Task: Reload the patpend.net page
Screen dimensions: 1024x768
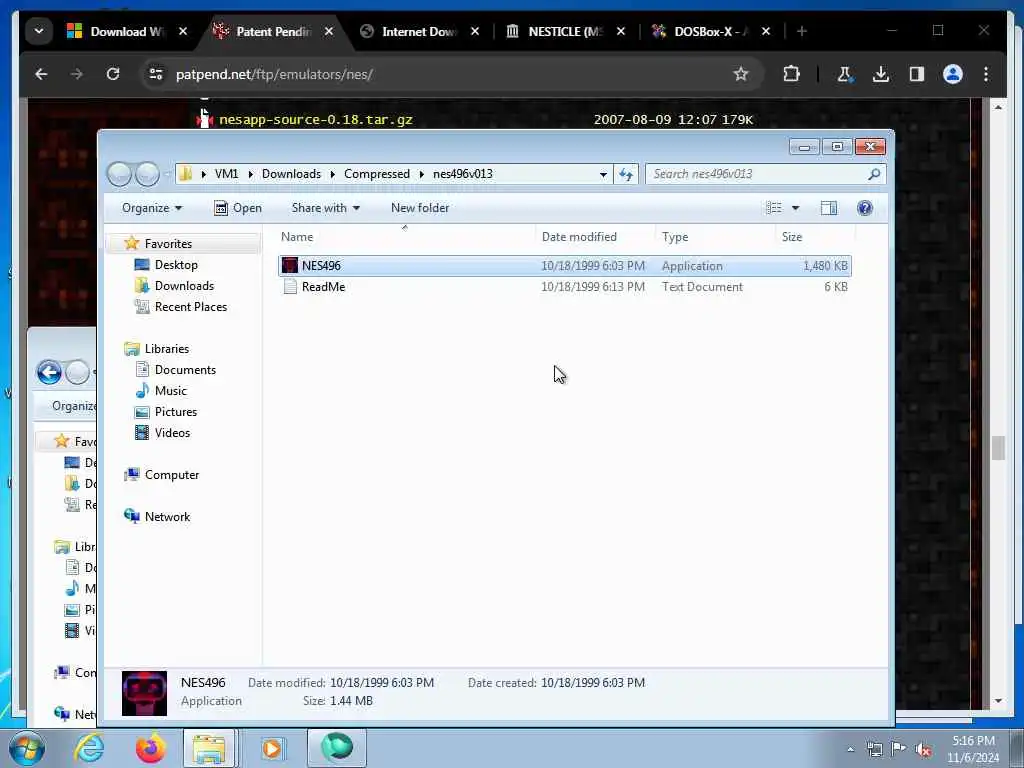Action: pos(113,74)
